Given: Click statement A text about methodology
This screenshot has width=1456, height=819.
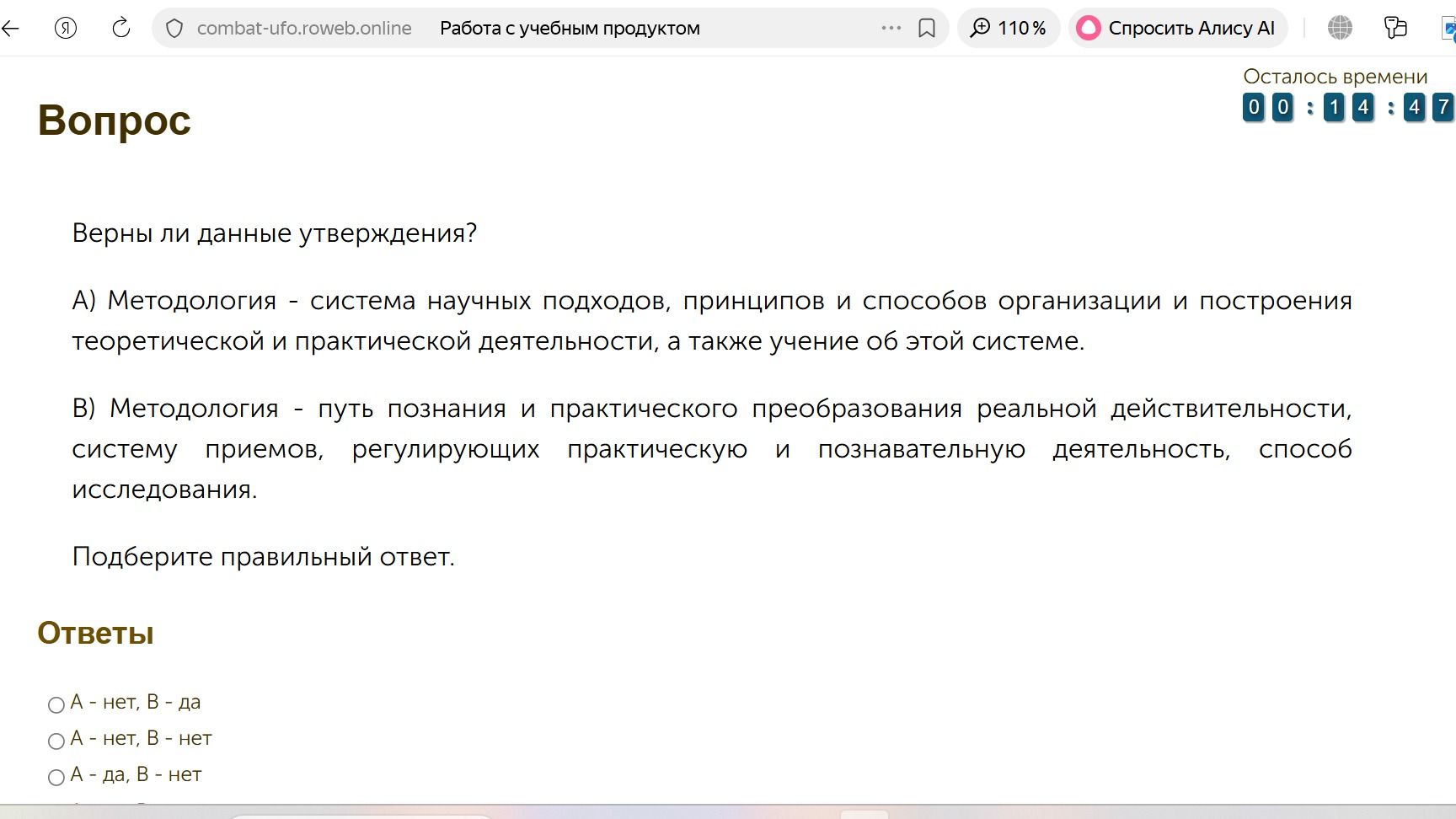Looking at the screenshot, I should click(712, 320).
